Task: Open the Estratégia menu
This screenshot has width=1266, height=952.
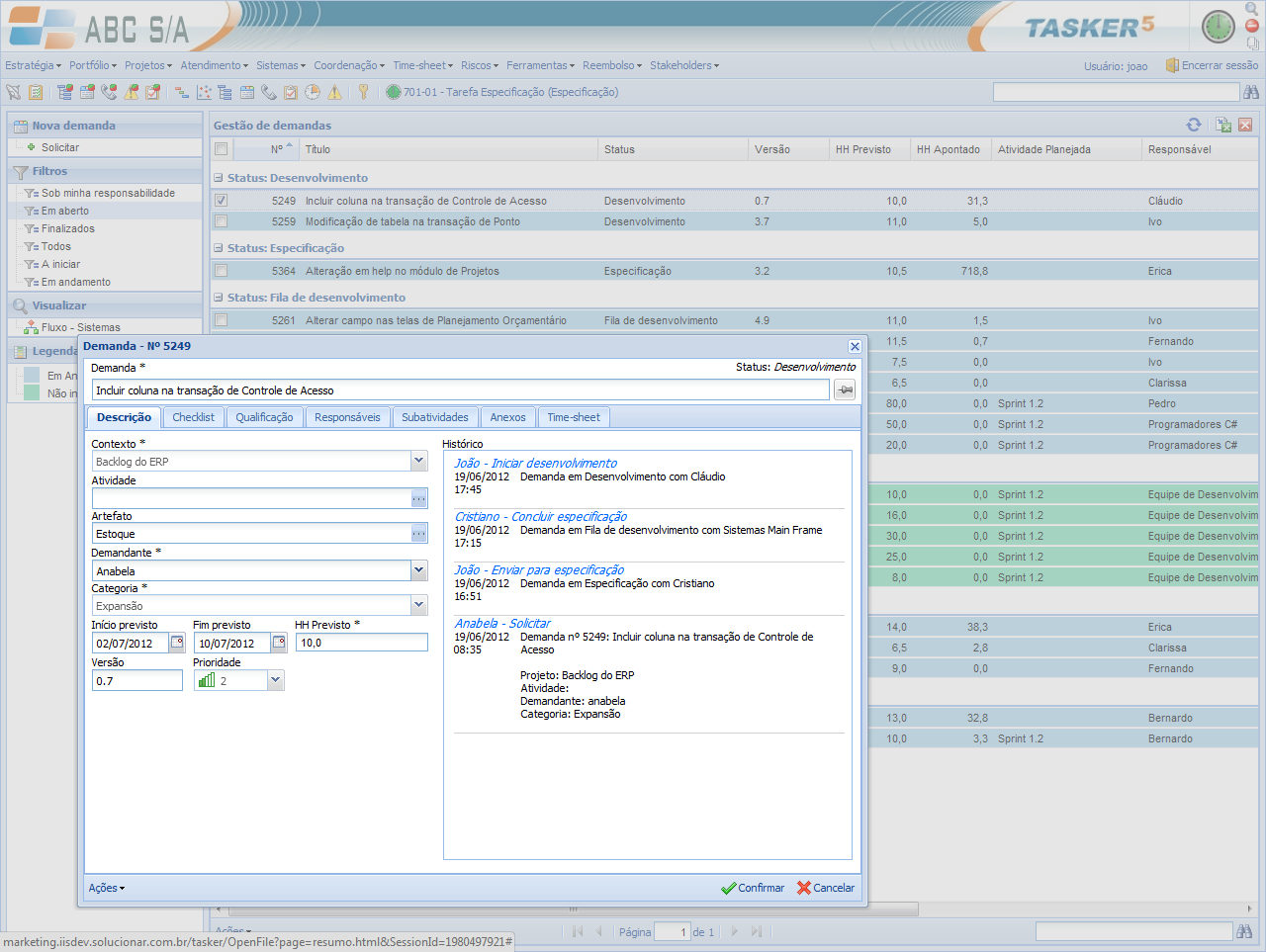Action: [x=33, y=65]
